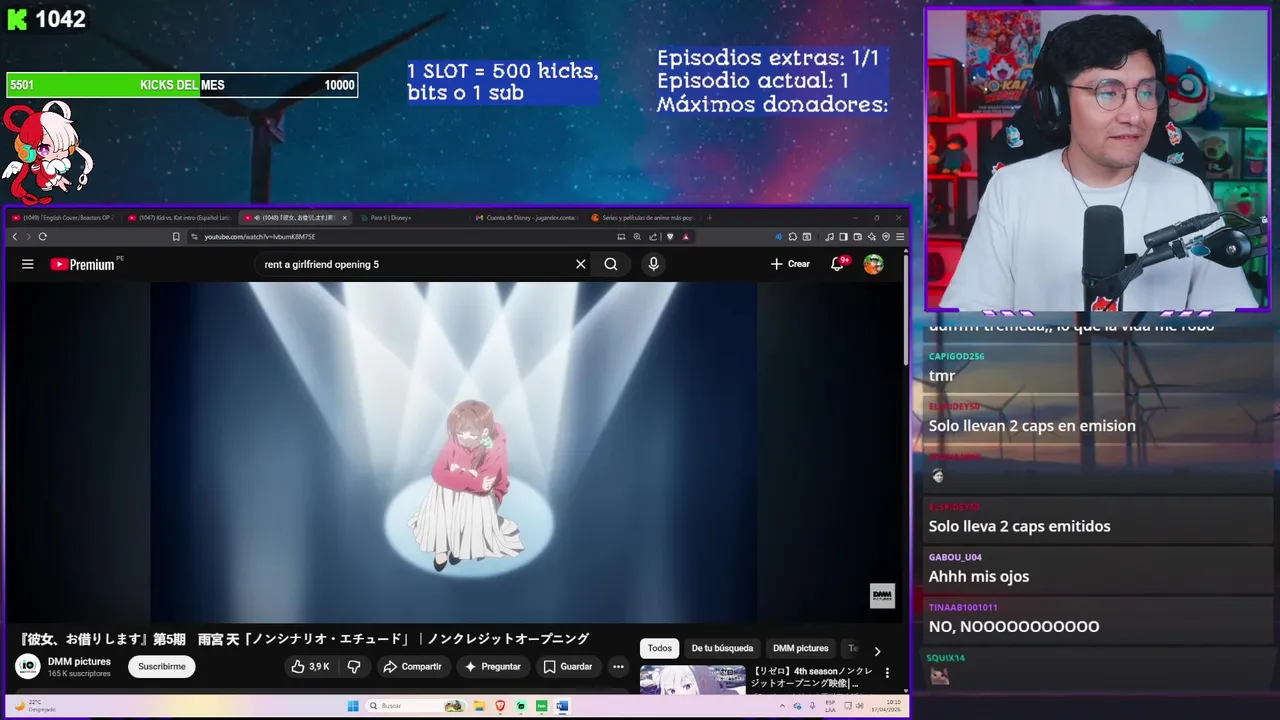Open options menu for the Re:Zero suggested video
The width and height of the screenshot is (1280, 720).
[x=887, y=673]
